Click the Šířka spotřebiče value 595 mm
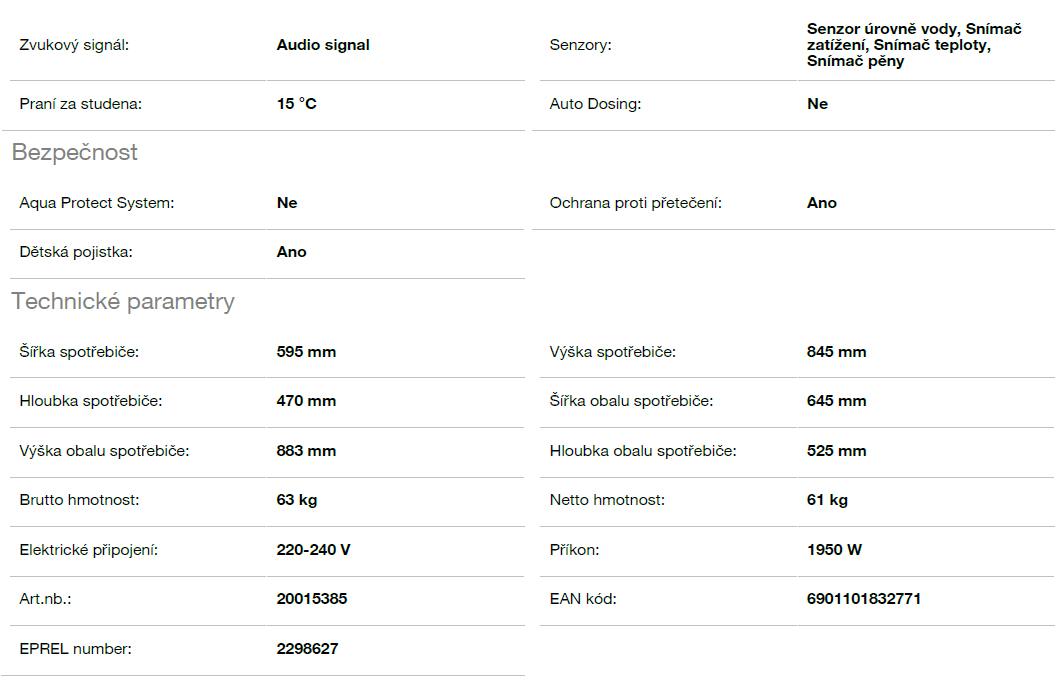Screen dimensions: 1063x690 click(306, 352)
